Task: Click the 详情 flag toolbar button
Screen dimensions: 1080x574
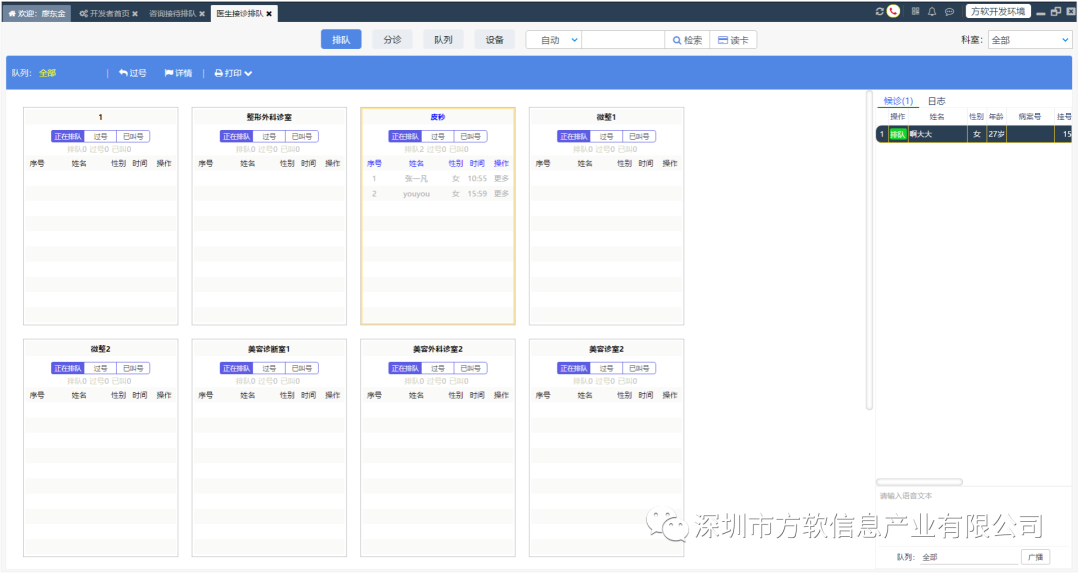Action: (x=178, y=73)
